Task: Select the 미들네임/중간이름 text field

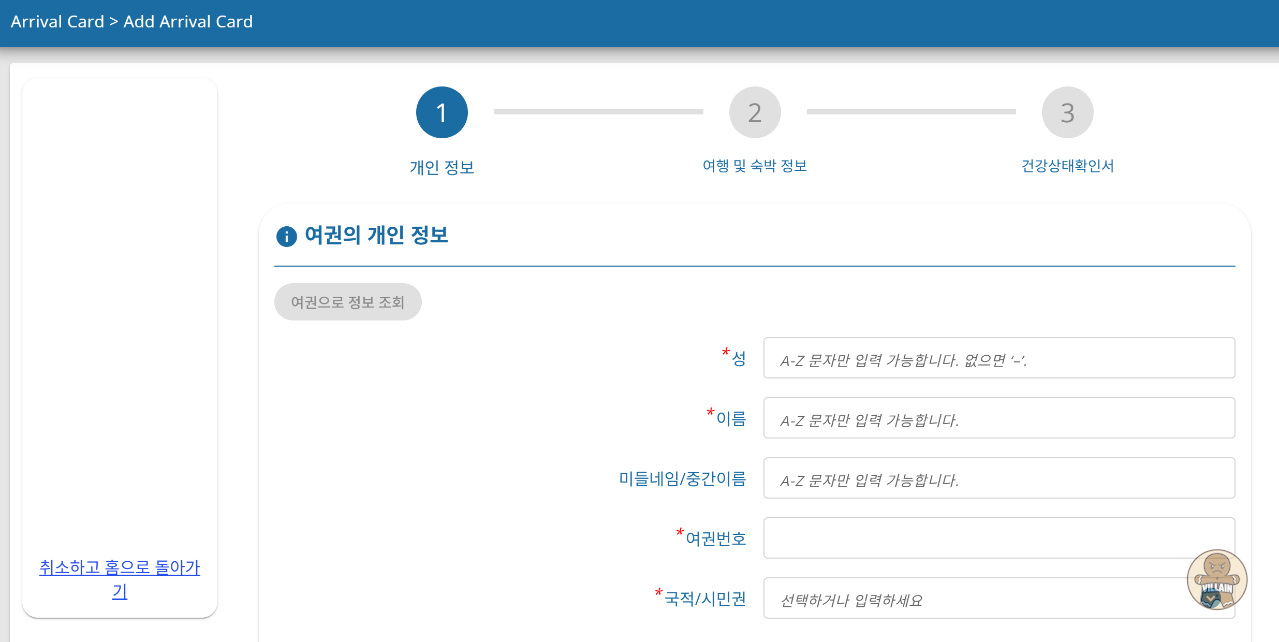Action: pos(998,478)
